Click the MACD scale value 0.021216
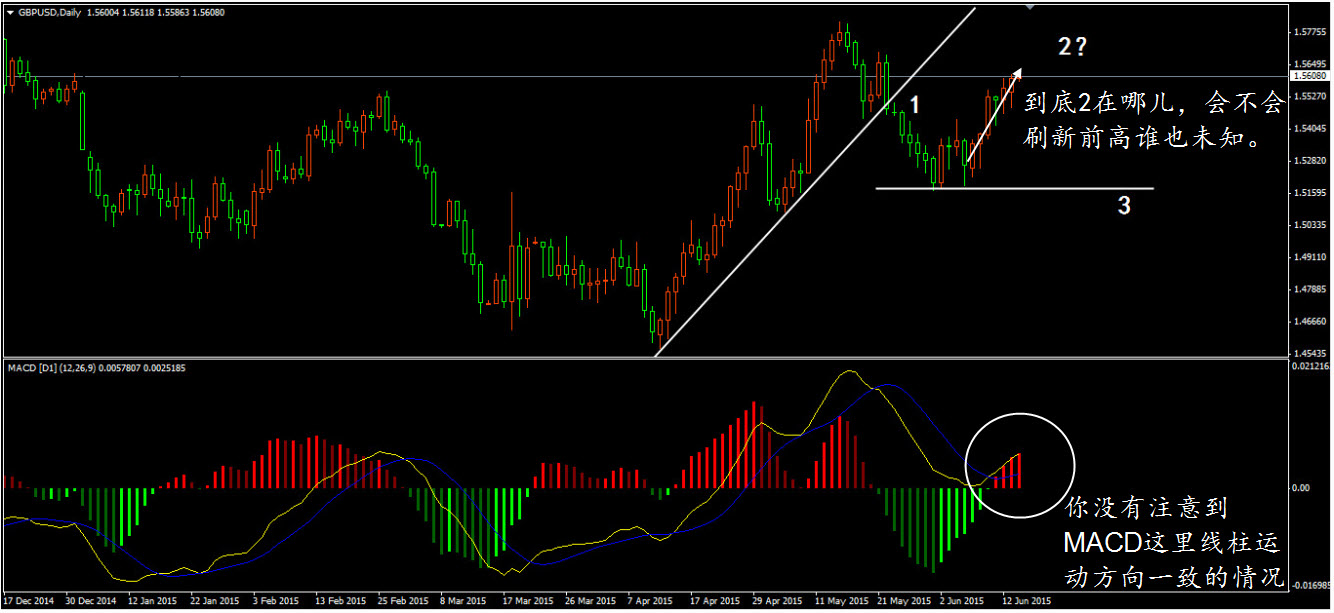Image resolution: width=1334 pixels, height=613 pixels. click(1310, 366)
